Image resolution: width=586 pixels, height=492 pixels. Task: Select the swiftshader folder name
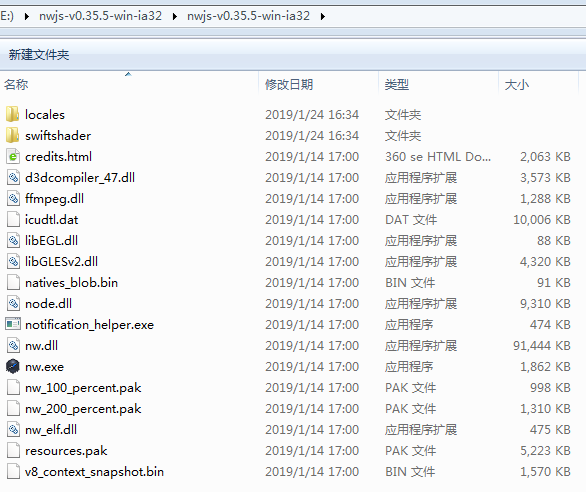(x=58, y=135)
